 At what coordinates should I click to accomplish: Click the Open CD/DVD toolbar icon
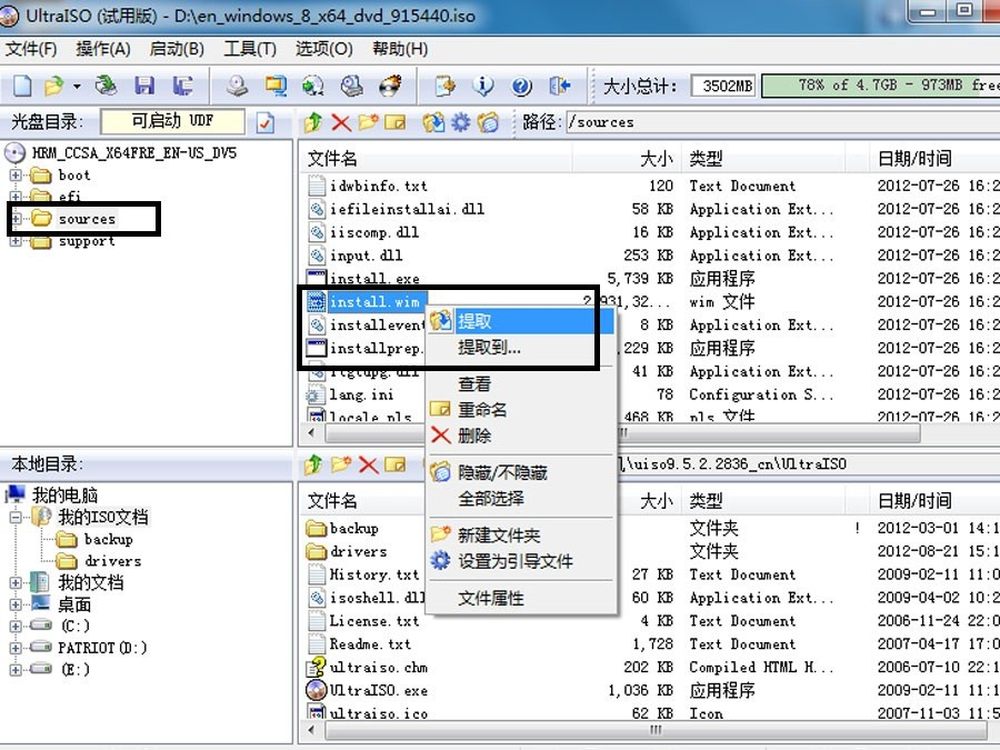click(106, 85)
